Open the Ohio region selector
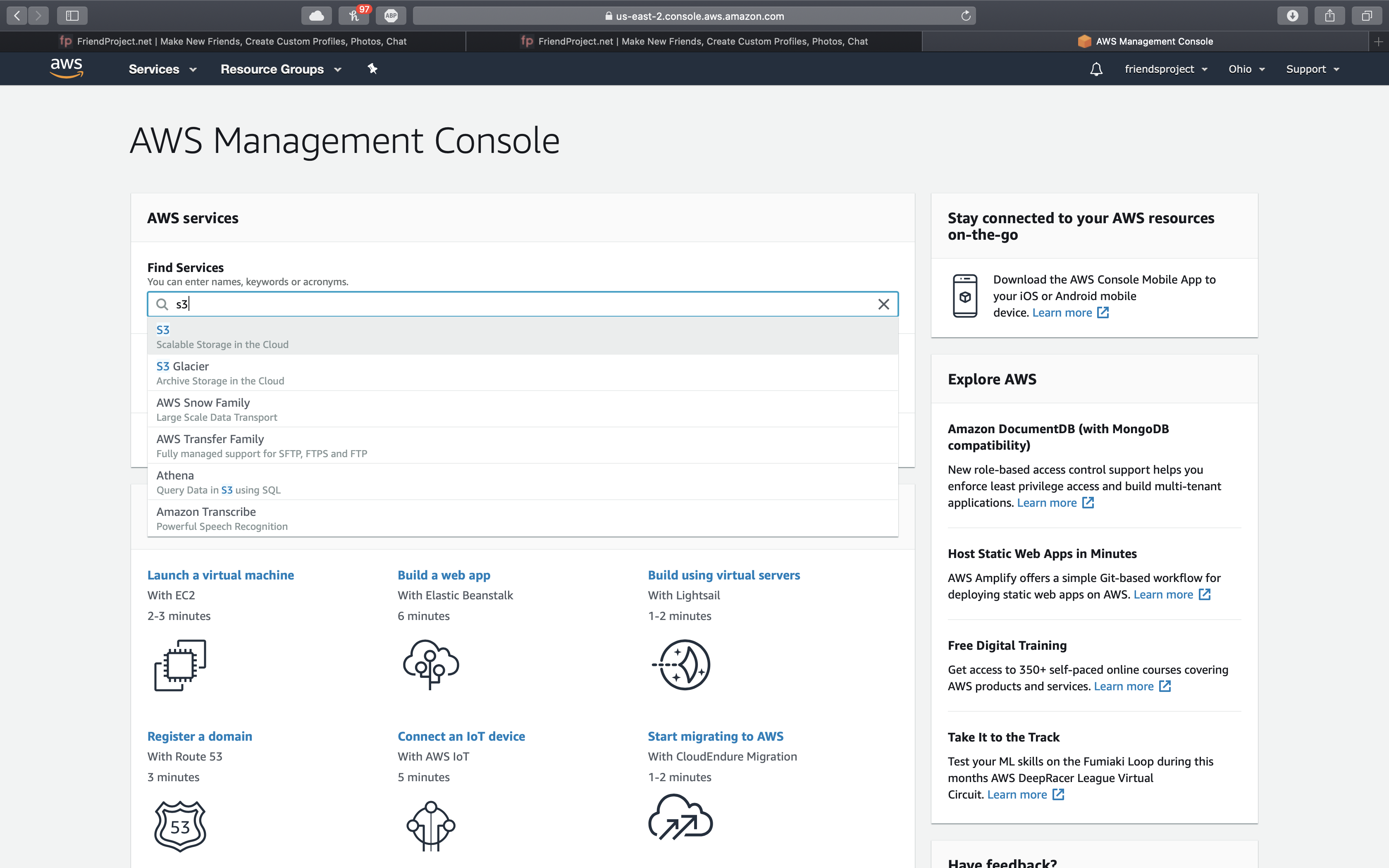The width and height of the screenshot is (1389, 868). coord(1246,69)
